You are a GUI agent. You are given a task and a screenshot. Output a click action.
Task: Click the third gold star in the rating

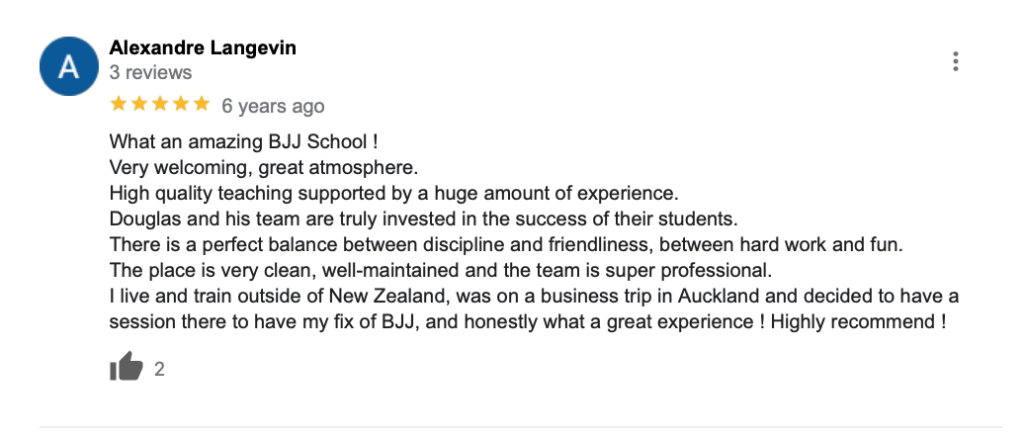tap(160, 104)
